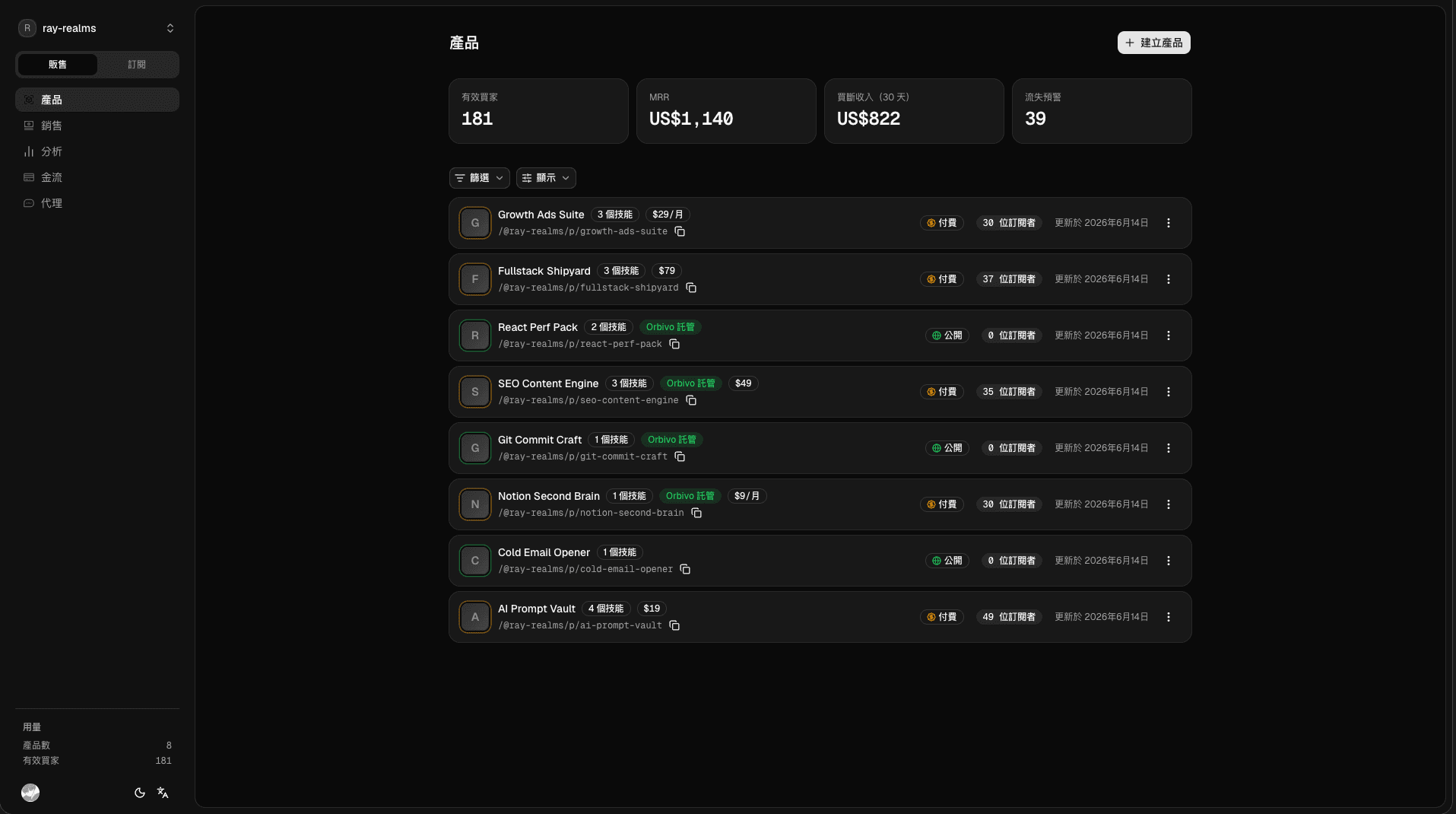Copy the growth-ads-suite product path
The width and height of the screenshot is (1456, 814).
tap(680, 232)
